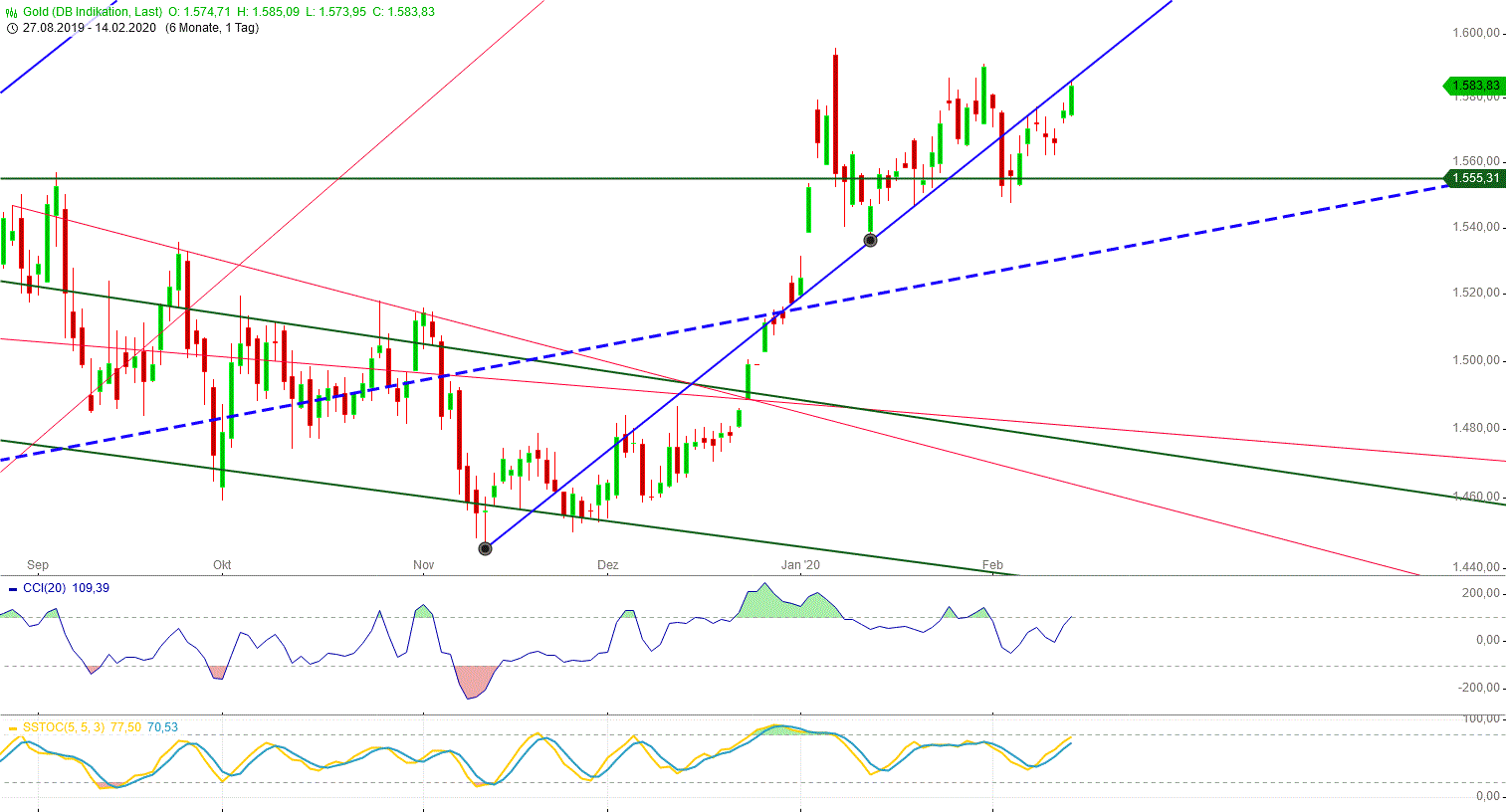Click the CCI value '109,39'
The width and height of the screenshot is (1506, 812).
tap(91, 588)
